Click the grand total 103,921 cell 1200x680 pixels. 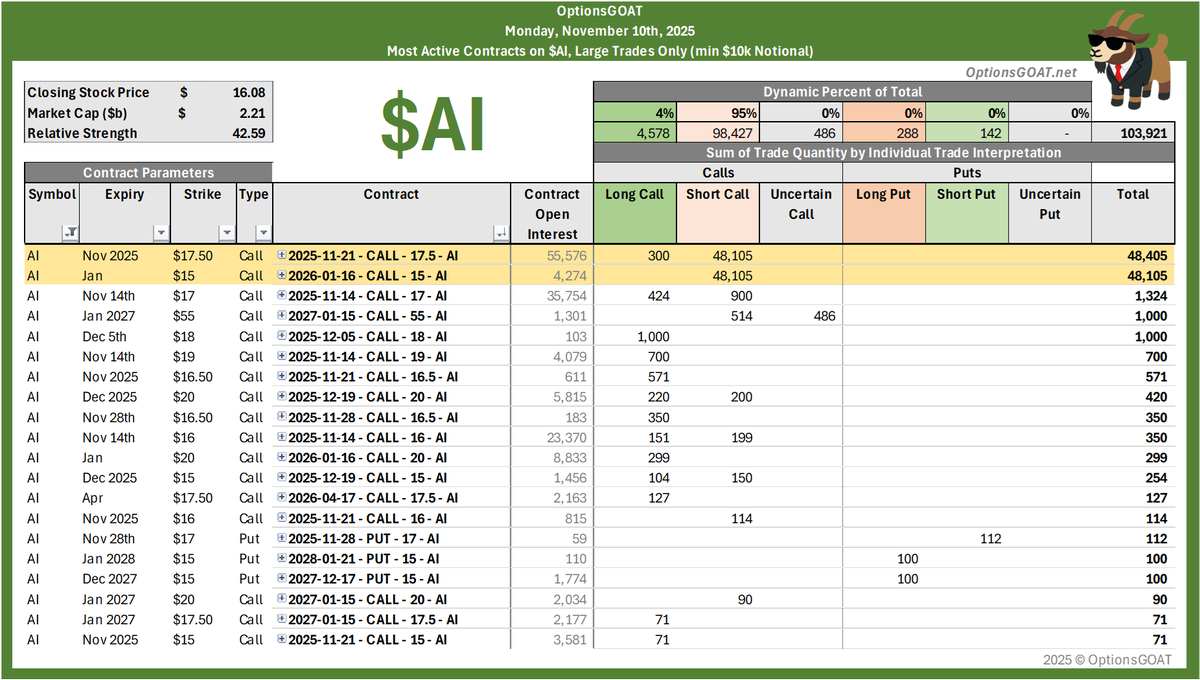pyautogui.click(x=1133, y=132)
